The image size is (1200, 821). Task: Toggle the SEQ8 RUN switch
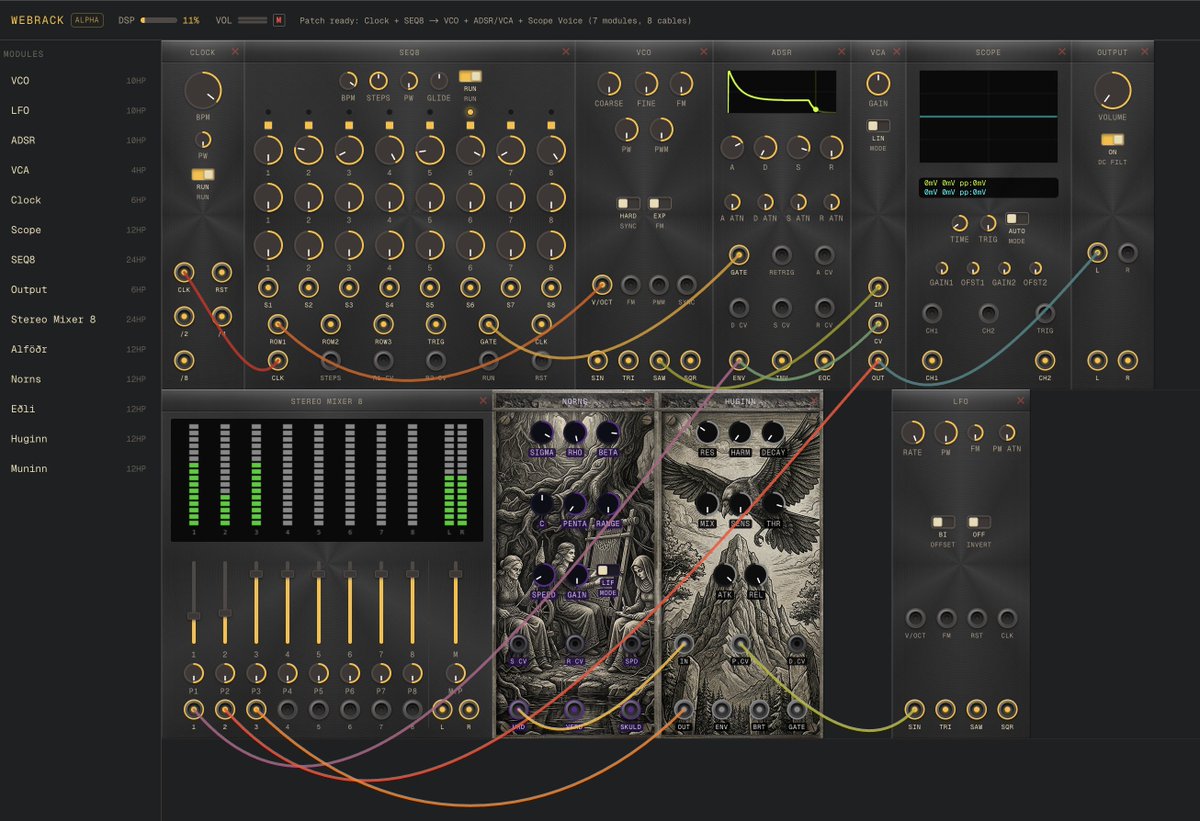point(470,76)
